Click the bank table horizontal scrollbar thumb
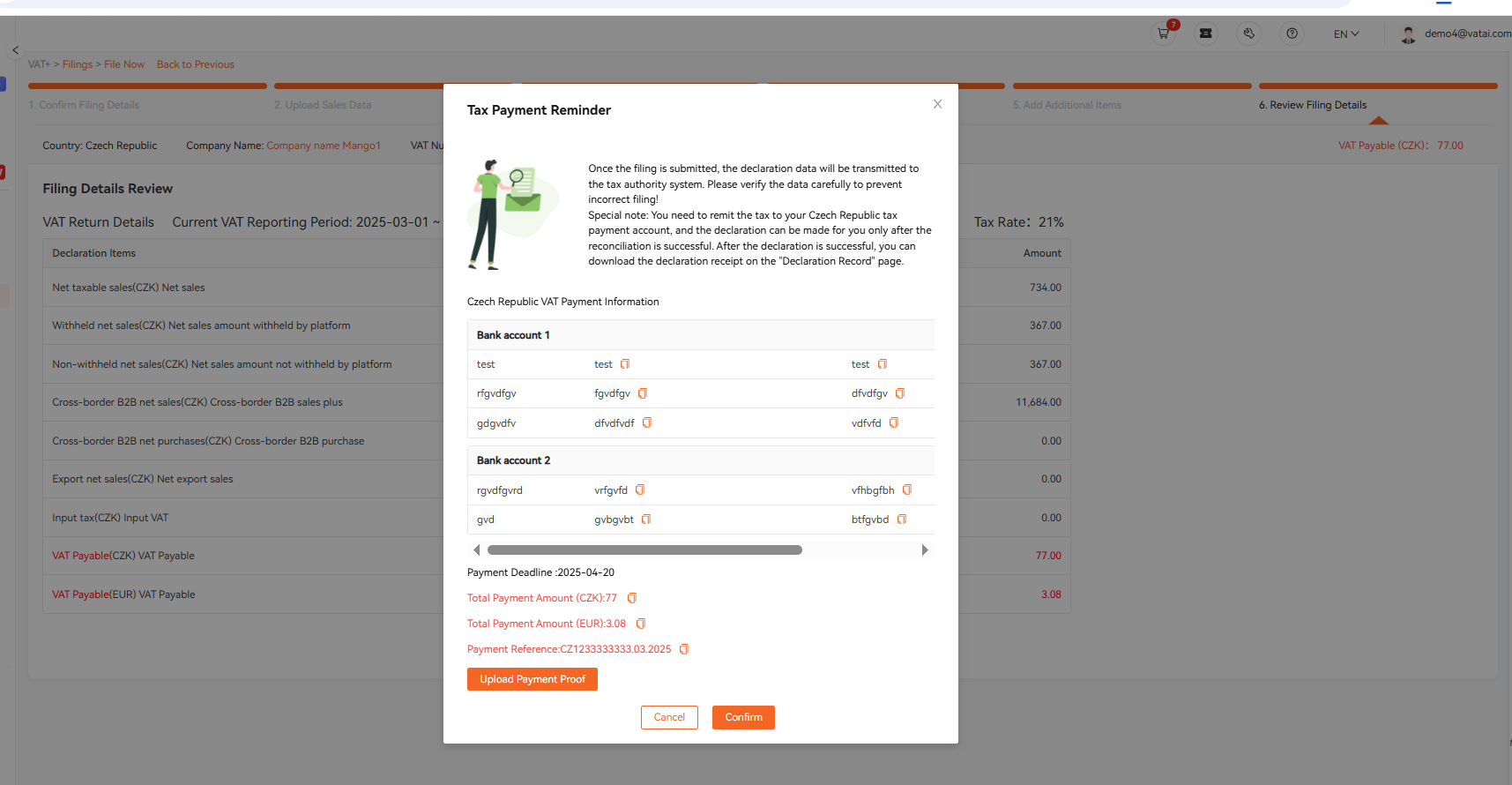 pos(644,550)
